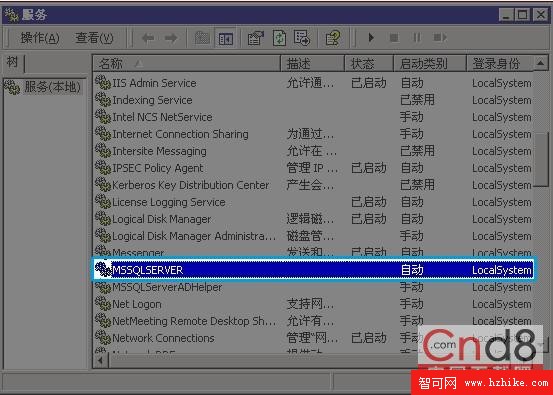Click the gear icon beside Intel NCS NetService

103,117
